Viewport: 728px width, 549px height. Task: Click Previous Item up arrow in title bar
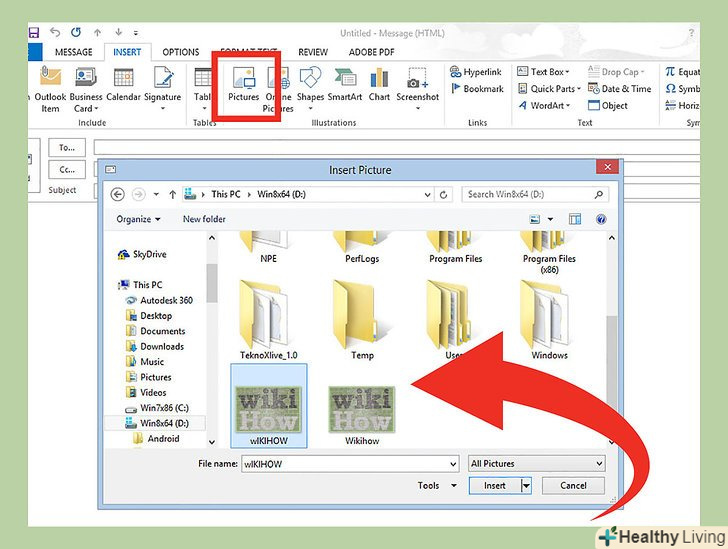(x=98, y=33)
